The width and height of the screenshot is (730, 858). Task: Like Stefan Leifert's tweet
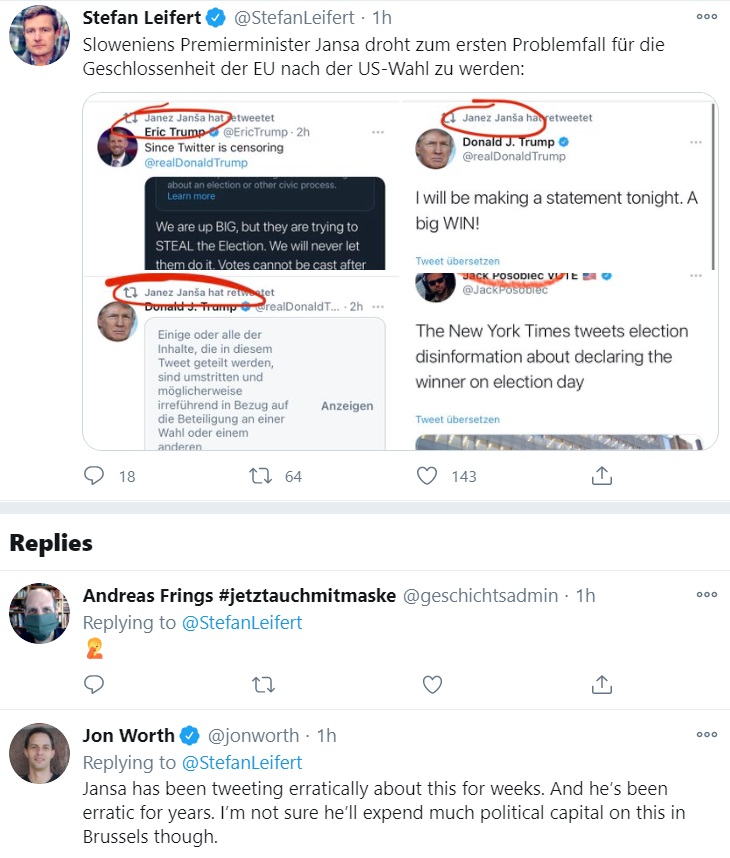[428, 476]
